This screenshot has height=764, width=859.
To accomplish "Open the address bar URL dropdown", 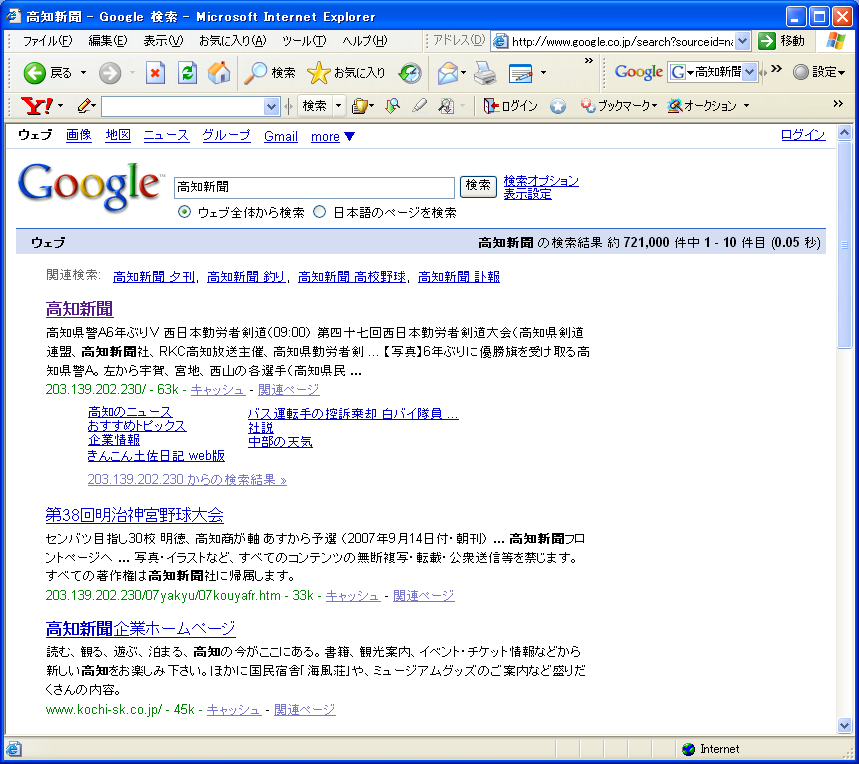I will (742, 41).
